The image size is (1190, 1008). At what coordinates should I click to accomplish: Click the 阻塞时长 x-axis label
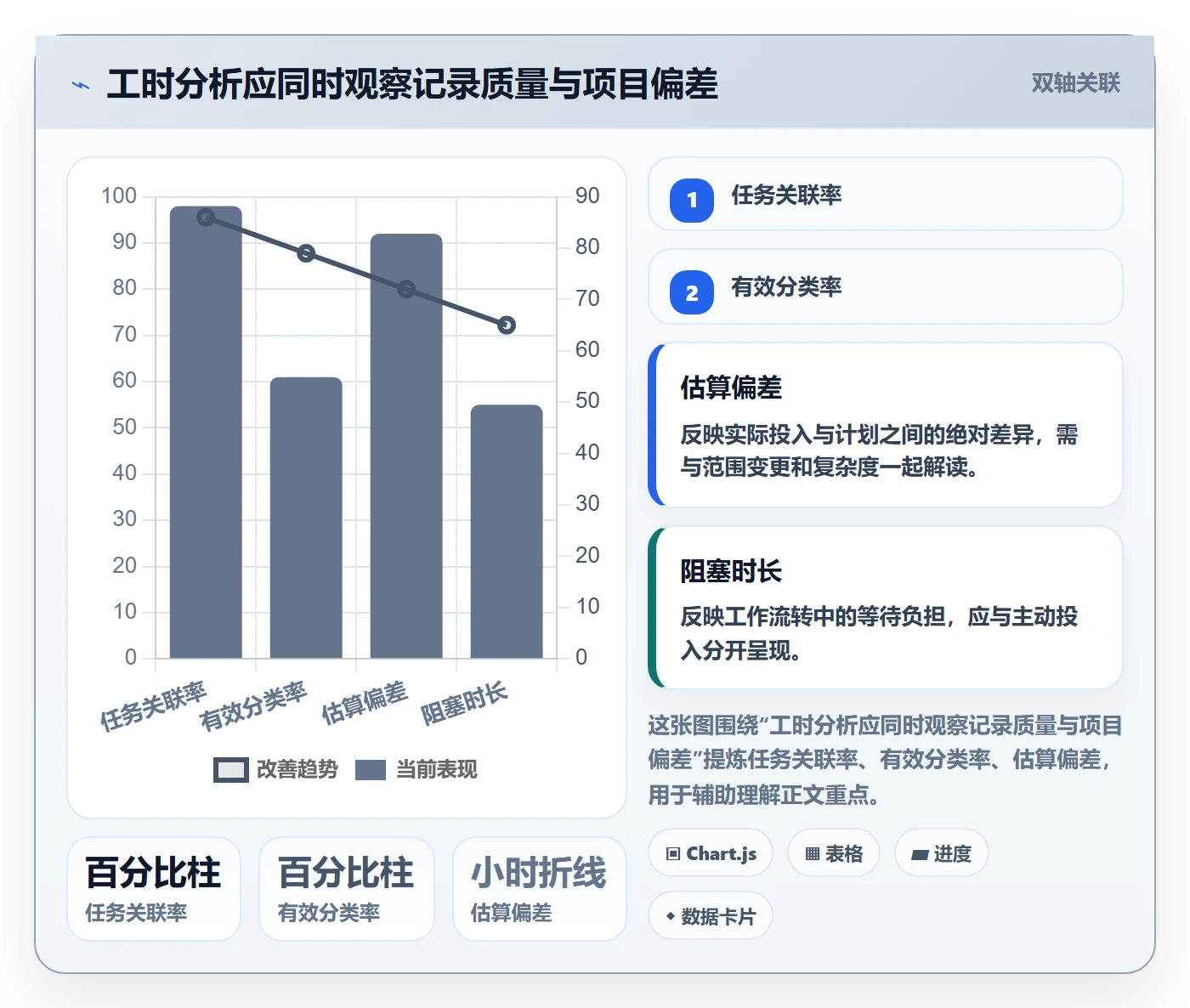(464, 704)
